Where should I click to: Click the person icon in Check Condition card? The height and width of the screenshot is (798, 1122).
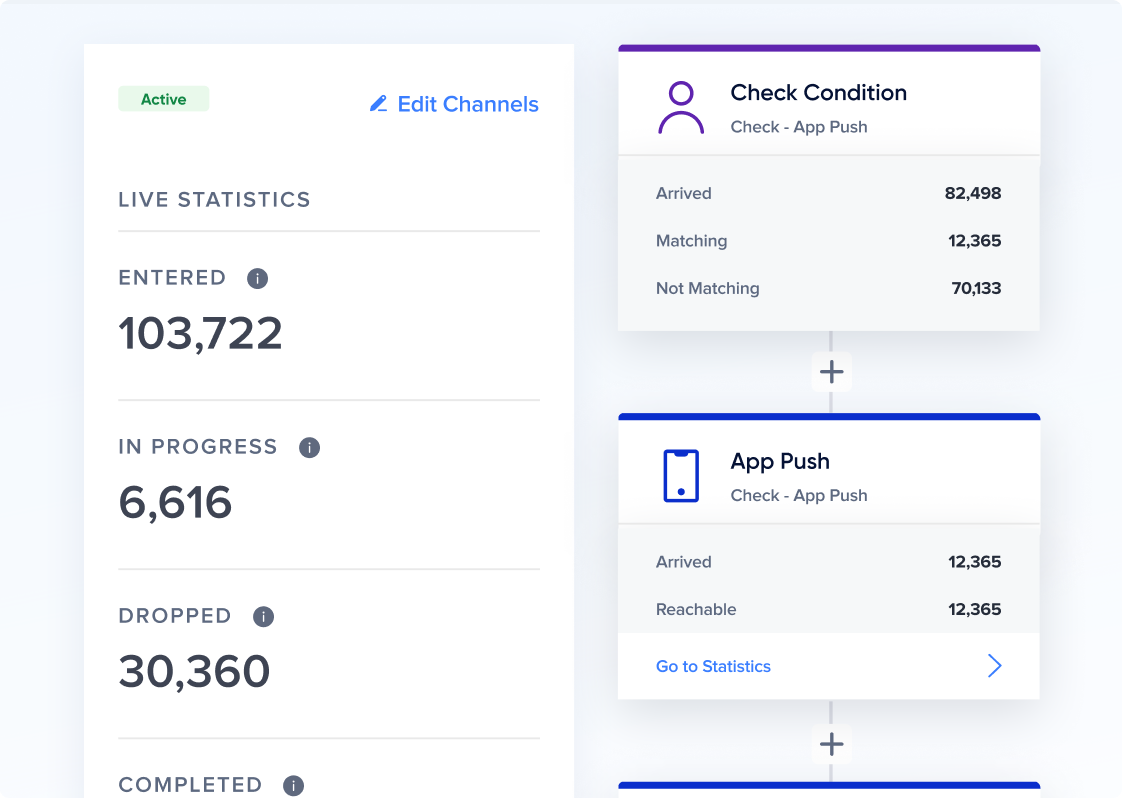pyautogui.click(x=681, y=108)
